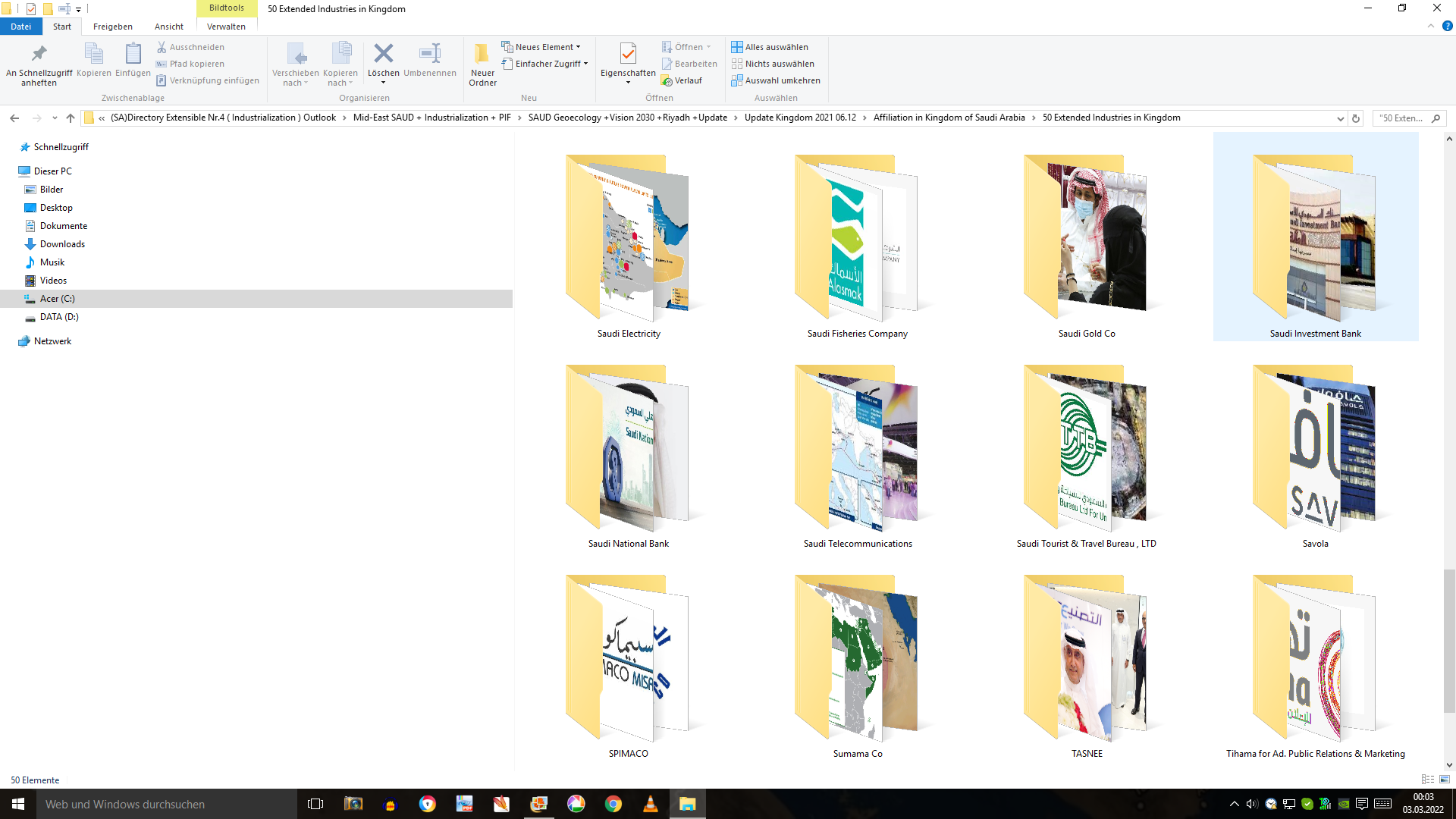This screenshot has width=1456, height=819.
Task: Click Nichts auswählen
Action: pyautogui.click(x=773, y=64)
